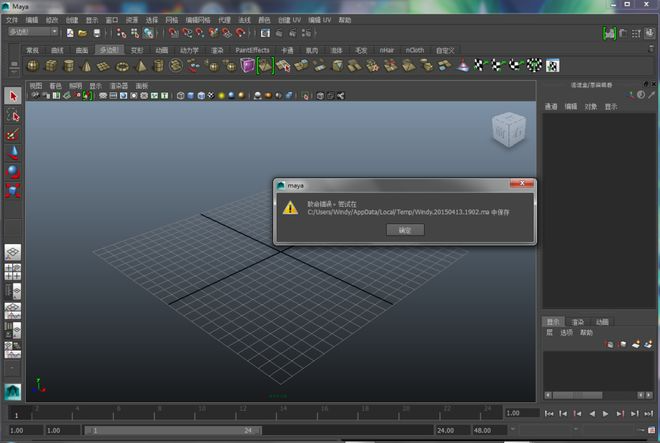This screenshot has height=443, width=660.
Task: Go to start of playback range
Action: pyautogui.click(x=549, y=414)
